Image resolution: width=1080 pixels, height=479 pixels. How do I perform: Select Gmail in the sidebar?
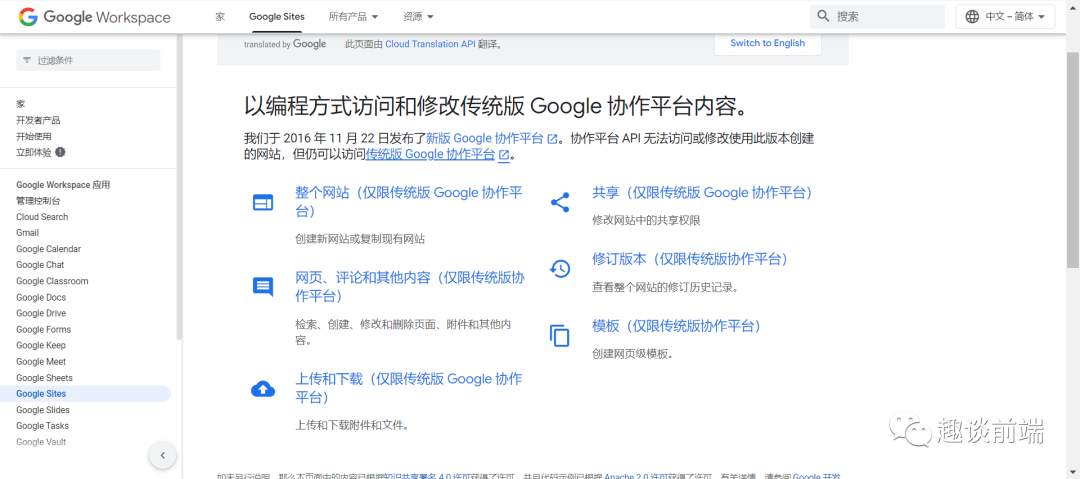(x=28, y=233)
